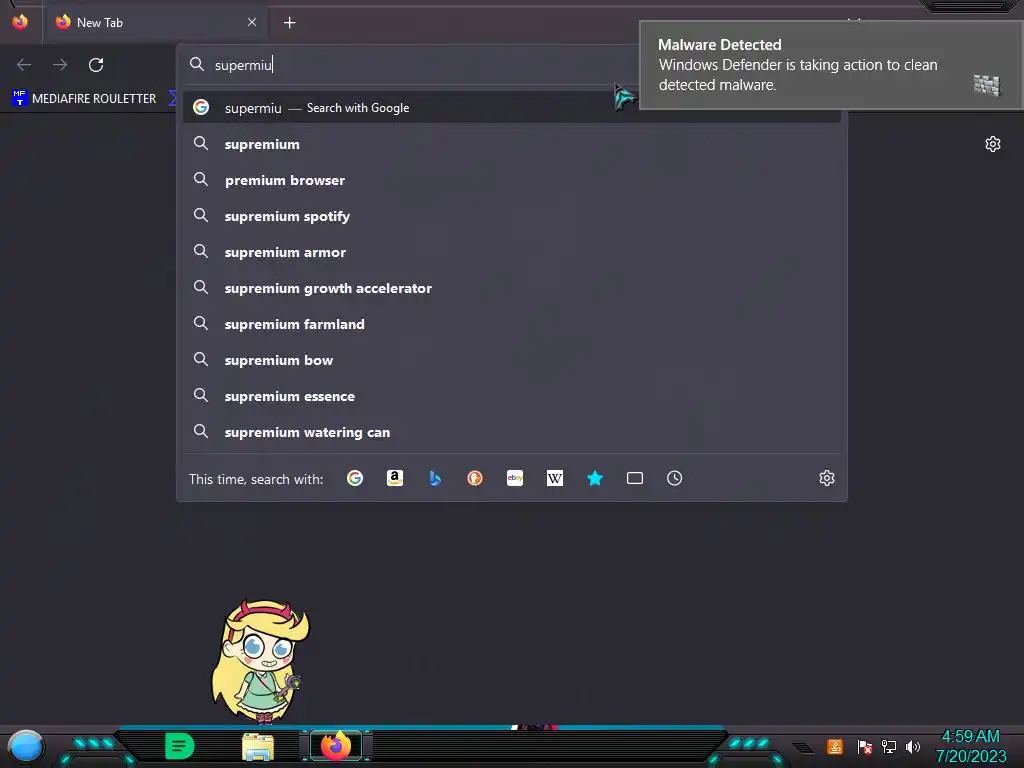The height and width of the screenshot is (768, 1024).
Task: Pick 'supremium farmland' suggestion
Action: click(512, 324)
